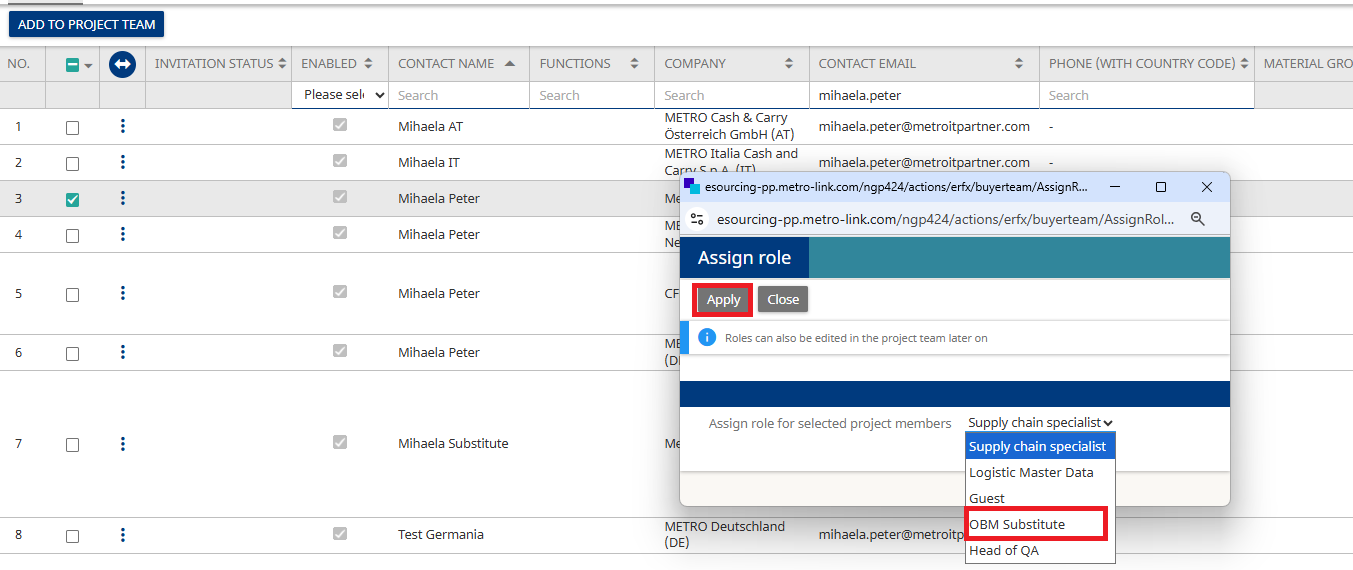Viewport: 1353px width, 570px height.
Task: Click the Add To Project Team button
Action: pos(86,24)
